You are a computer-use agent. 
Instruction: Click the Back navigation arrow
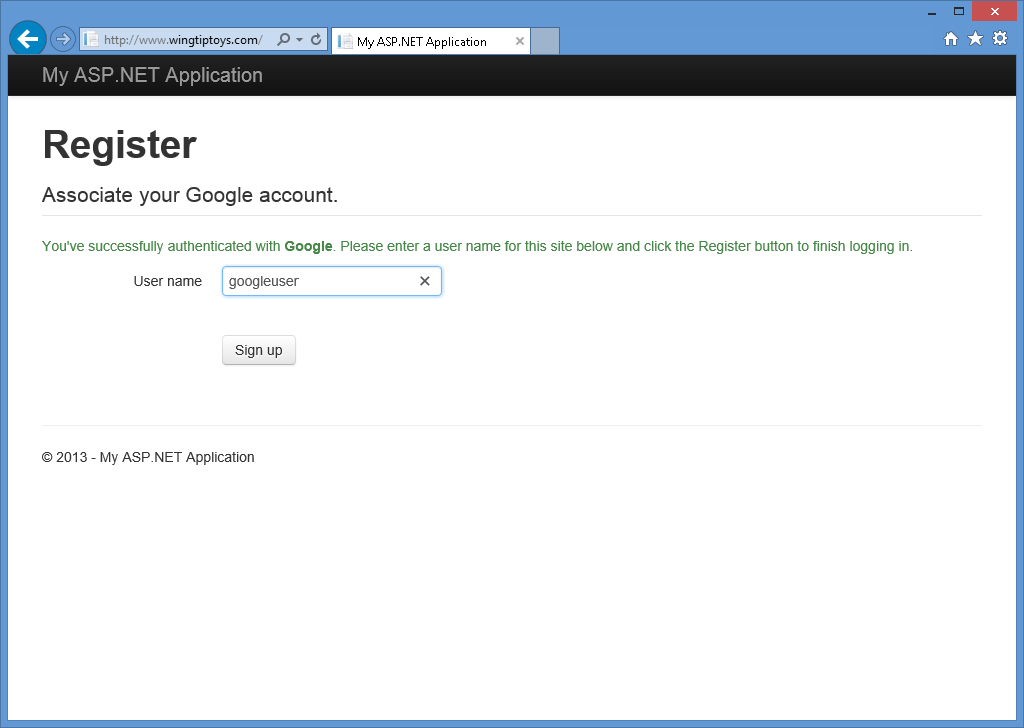tap(27, 38)
